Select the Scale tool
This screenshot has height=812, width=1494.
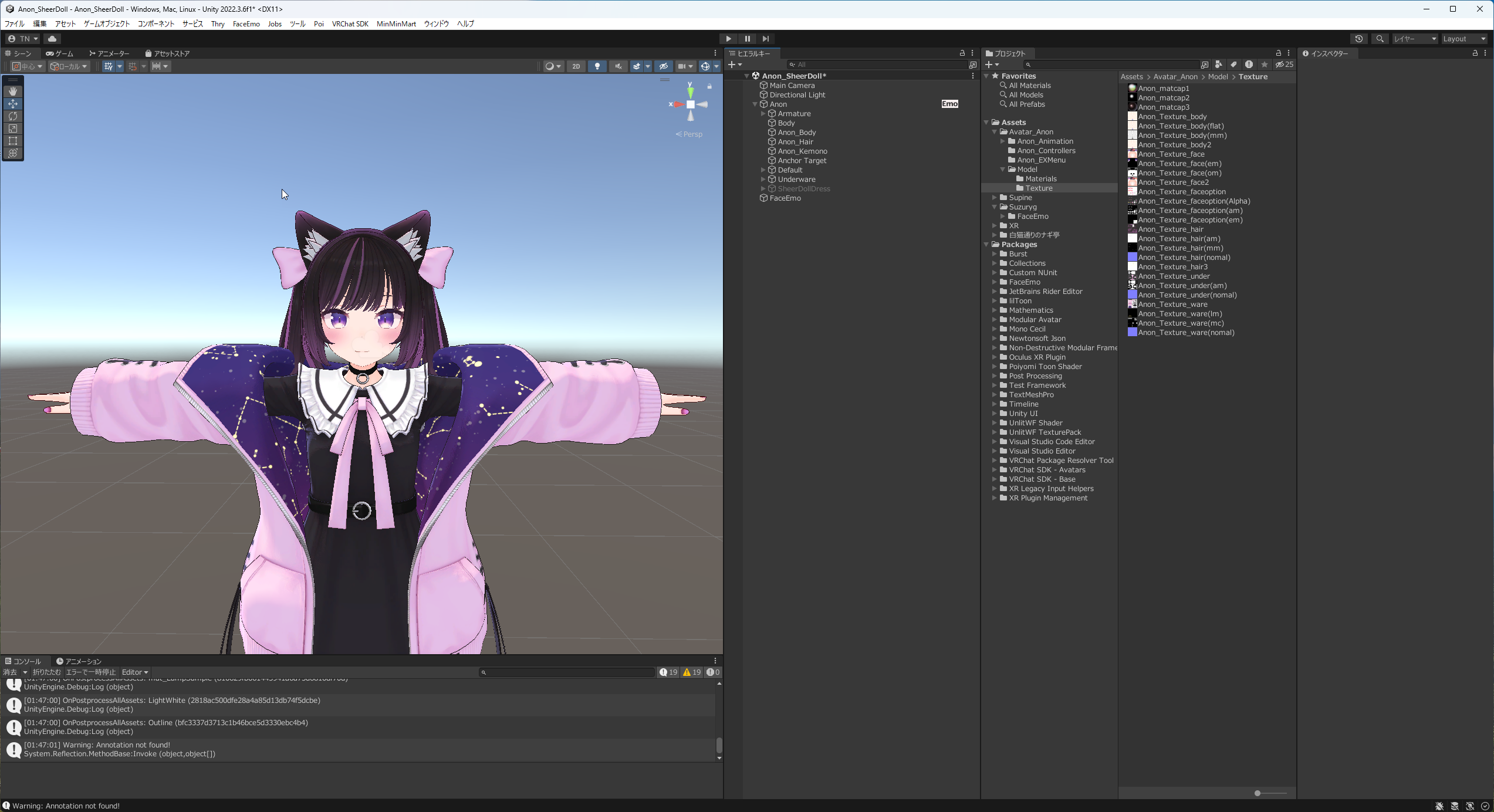click(x=13, y=128)
